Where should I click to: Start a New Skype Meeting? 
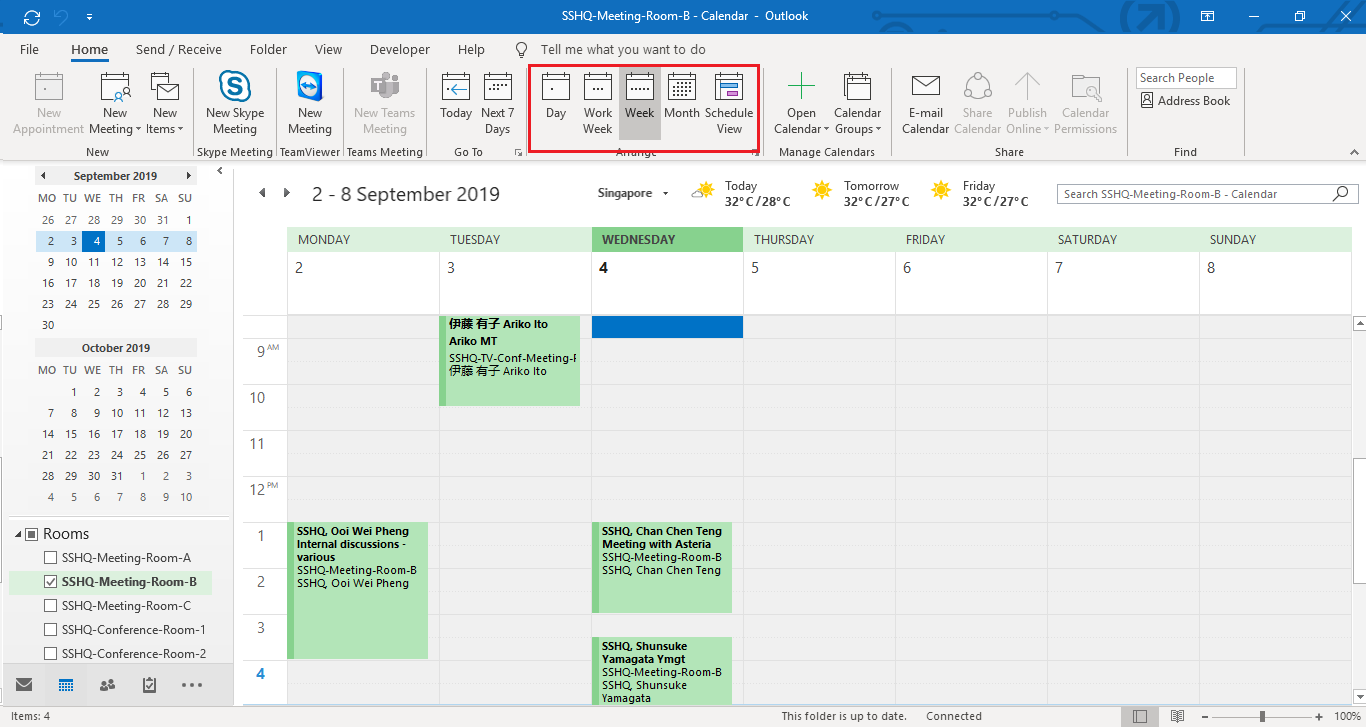point(235,104)
